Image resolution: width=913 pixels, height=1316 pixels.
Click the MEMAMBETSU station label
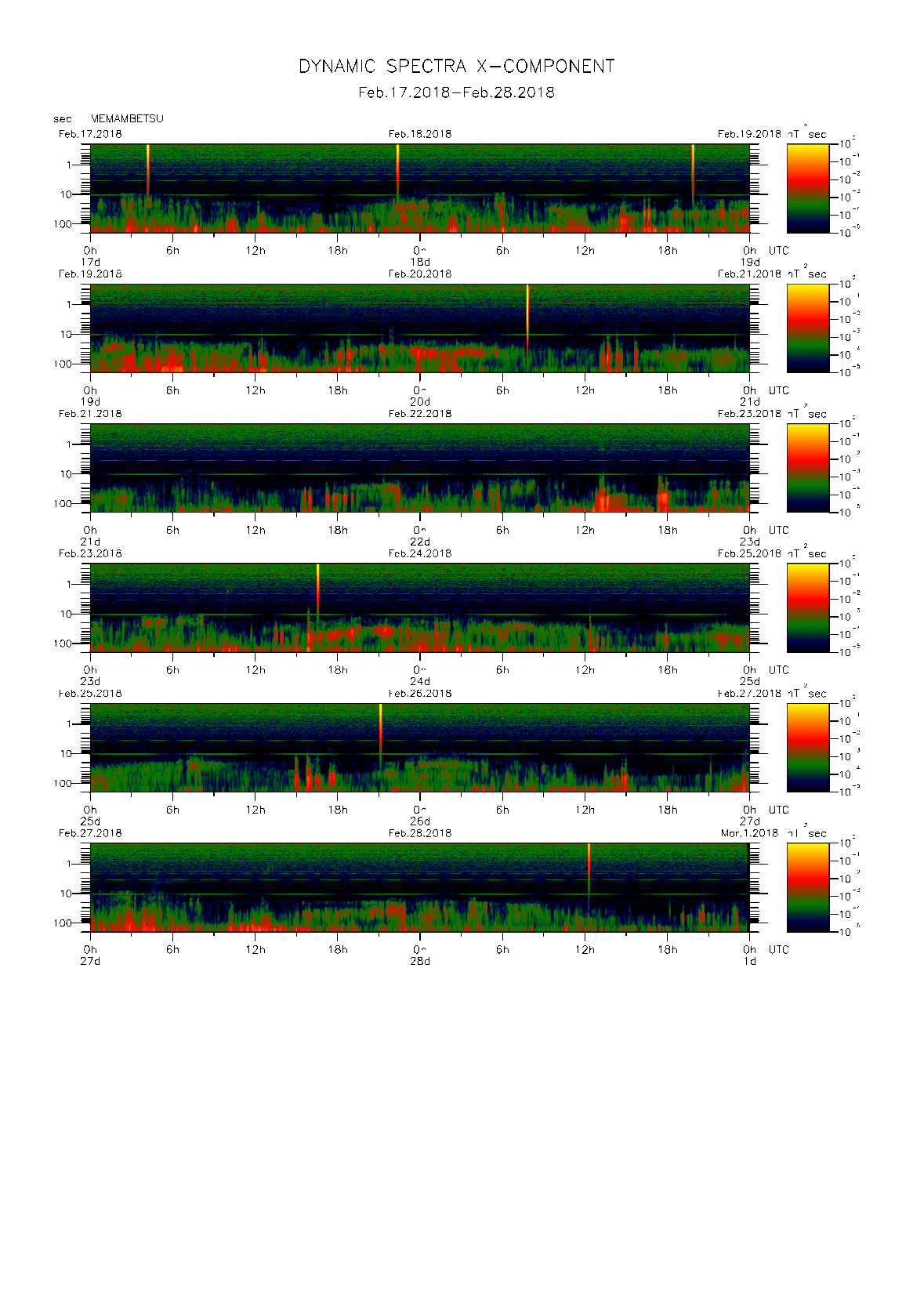(127, 119)
